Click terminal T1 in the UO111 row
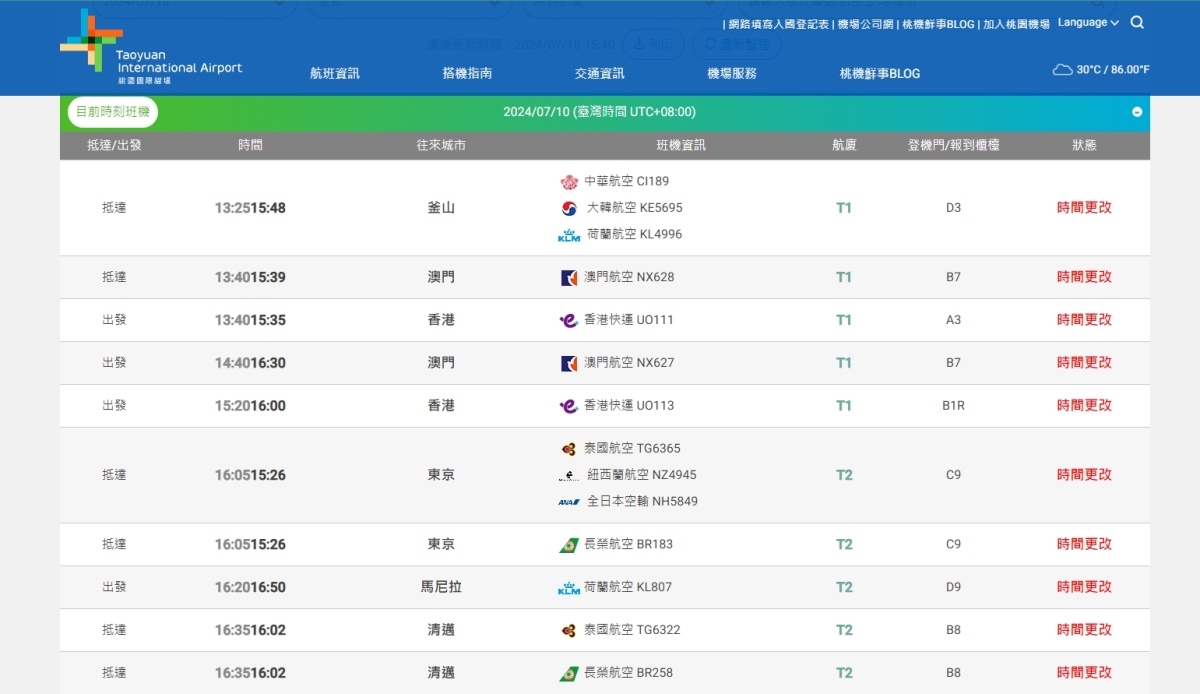 click(x=844, y=320)
